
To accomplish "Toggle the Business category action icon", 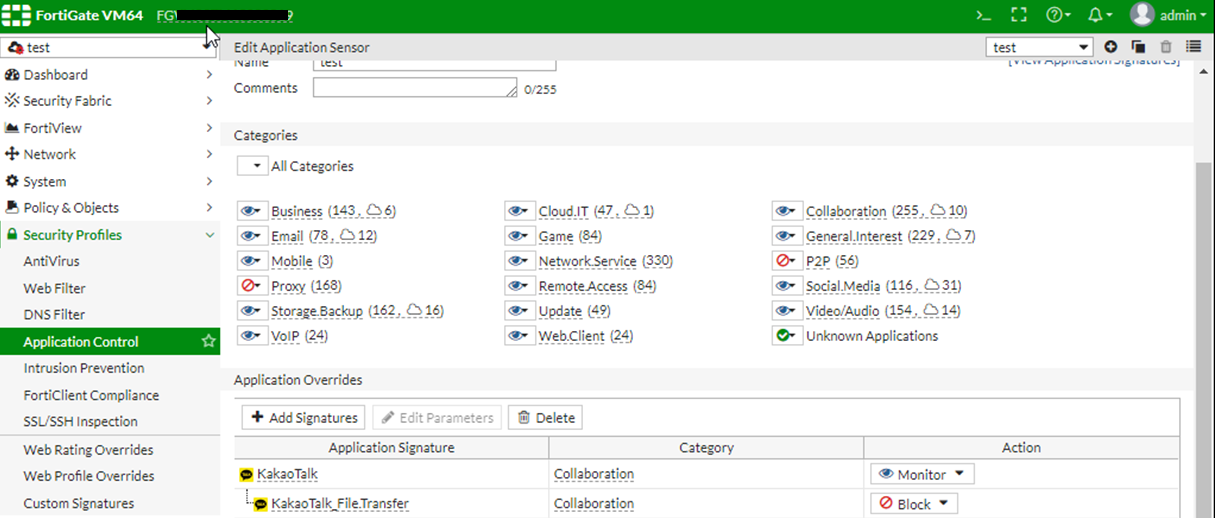I will tap(251, 211).
